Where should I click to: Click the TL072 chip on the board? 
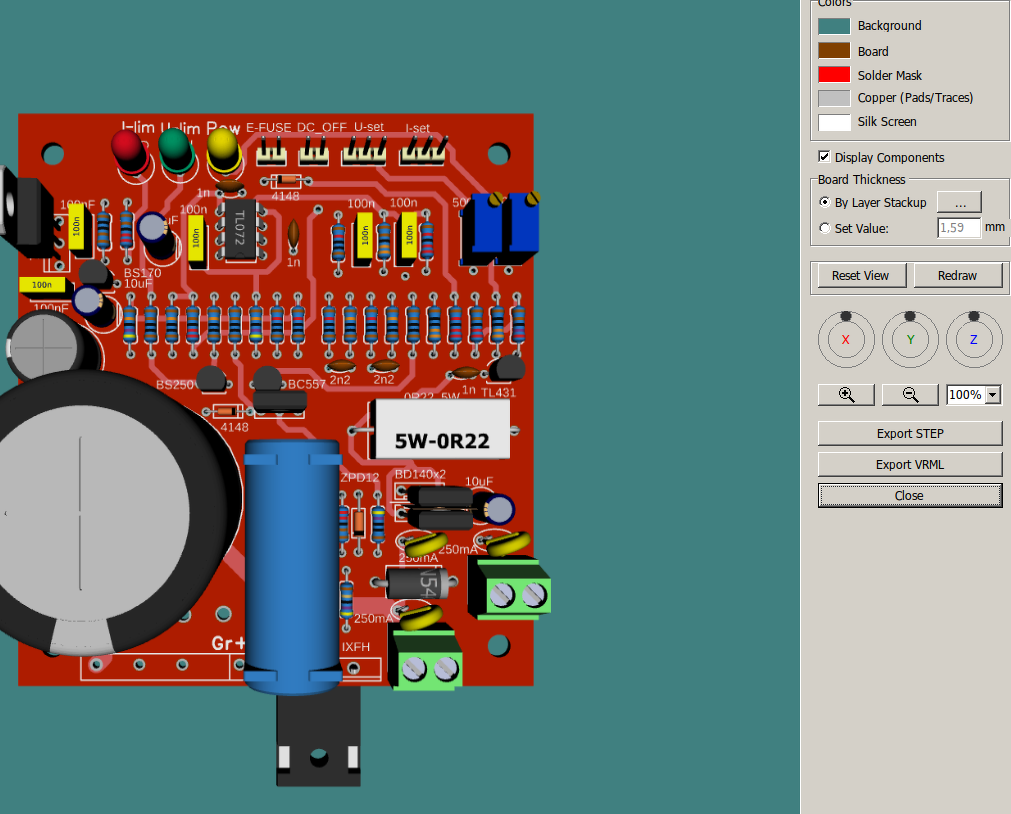239,230
